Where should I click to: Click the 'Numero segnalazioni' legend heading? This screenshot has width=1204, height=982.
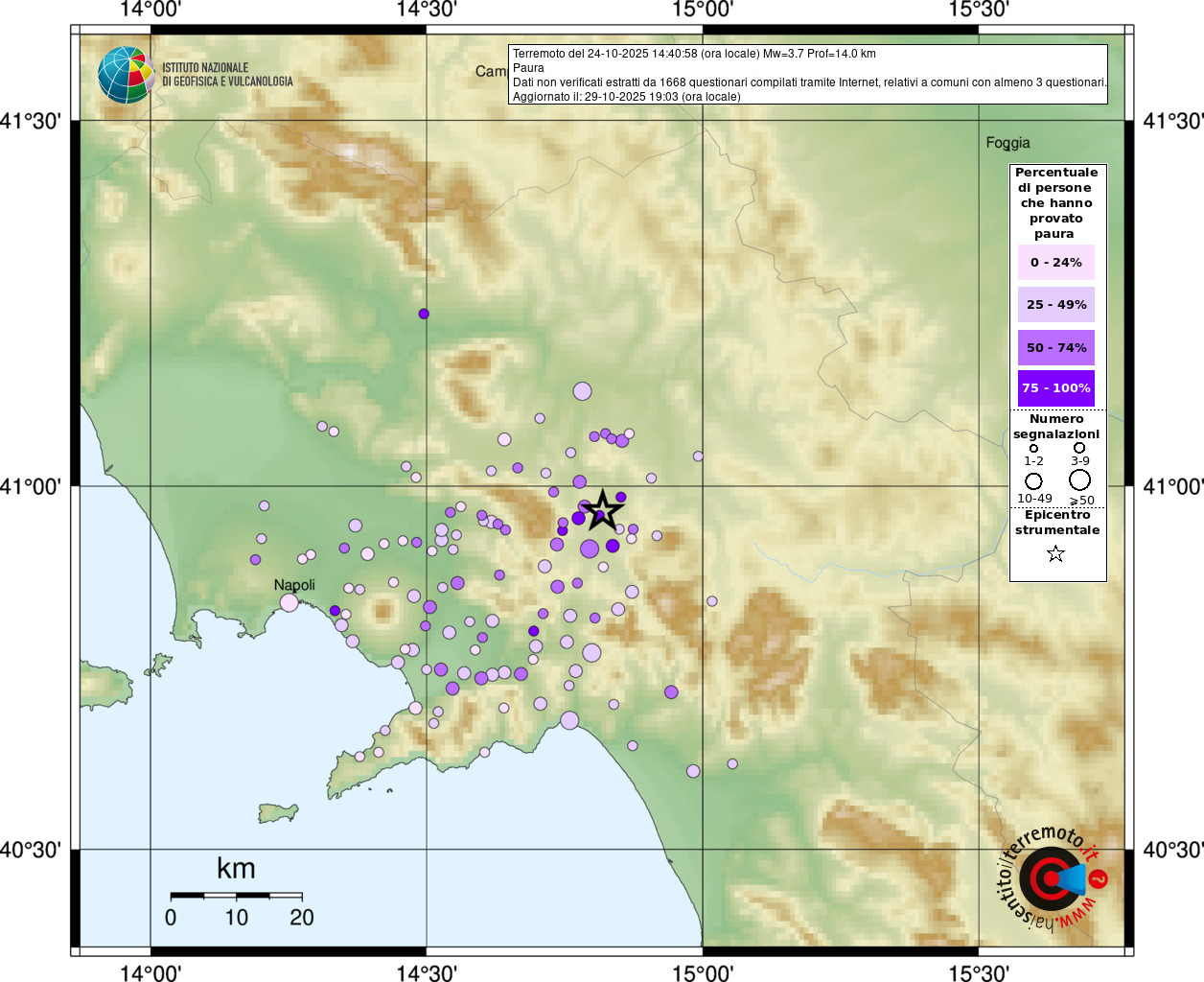point(1056,427)
